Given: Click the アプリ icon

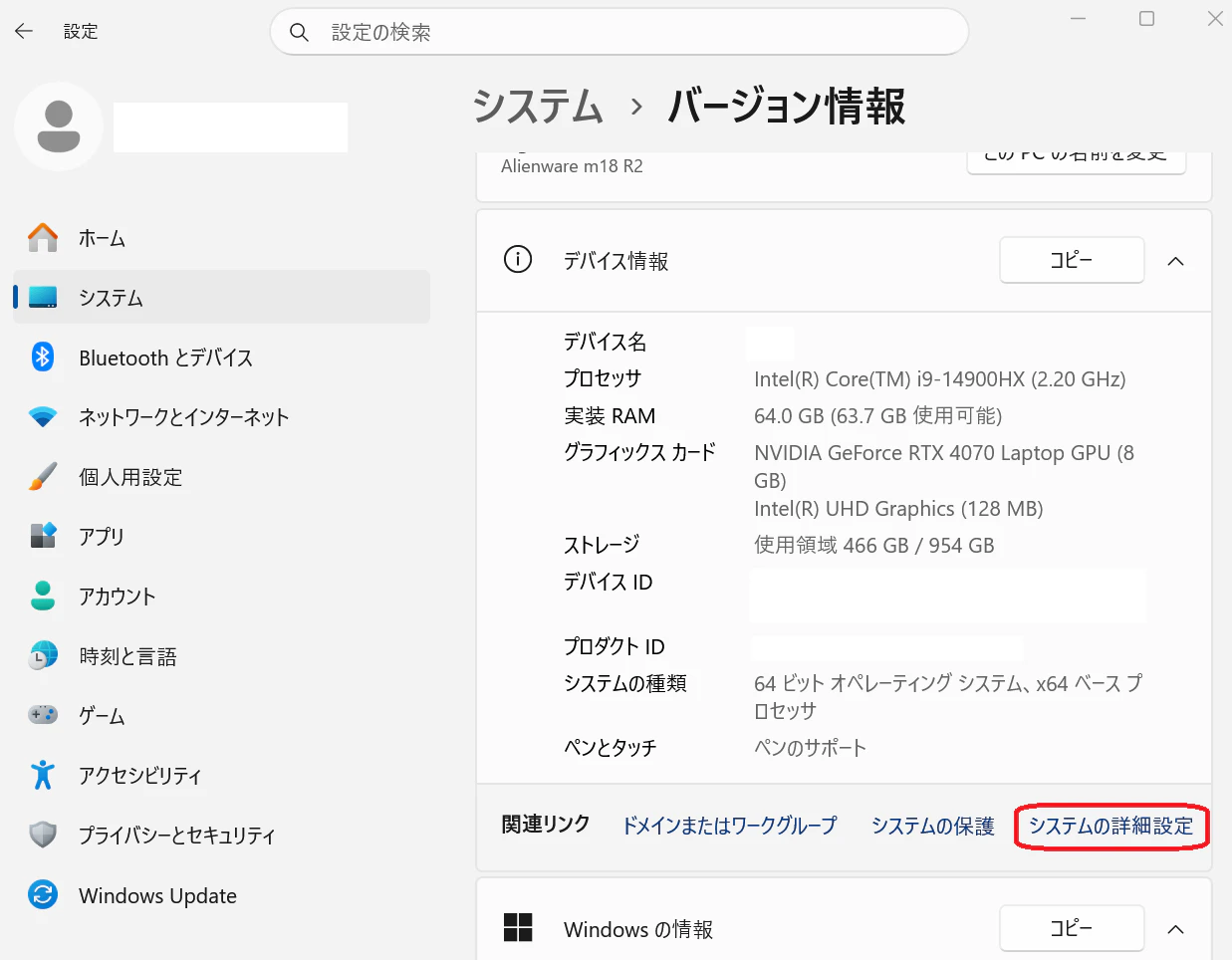Looking at the screenshot, I should pos(43,536).
